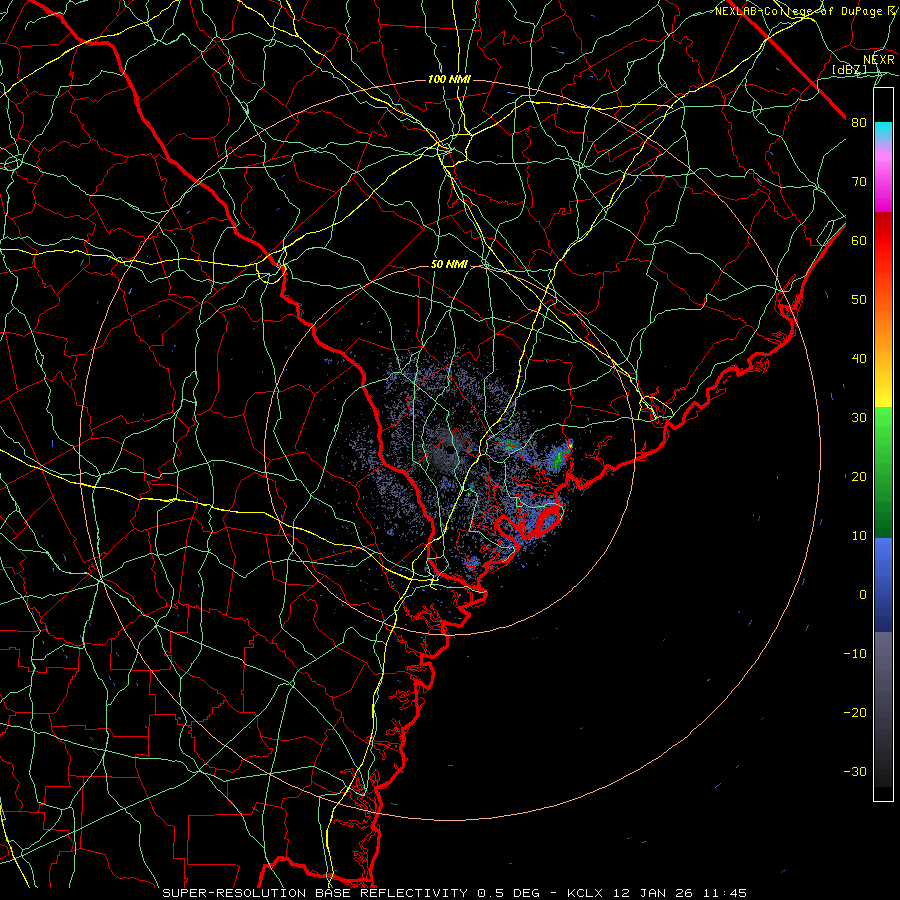The height and width of the screenshot is (900, 900).
Task: Click the 40 value on the color scale
Action: (x=859, y=359)
